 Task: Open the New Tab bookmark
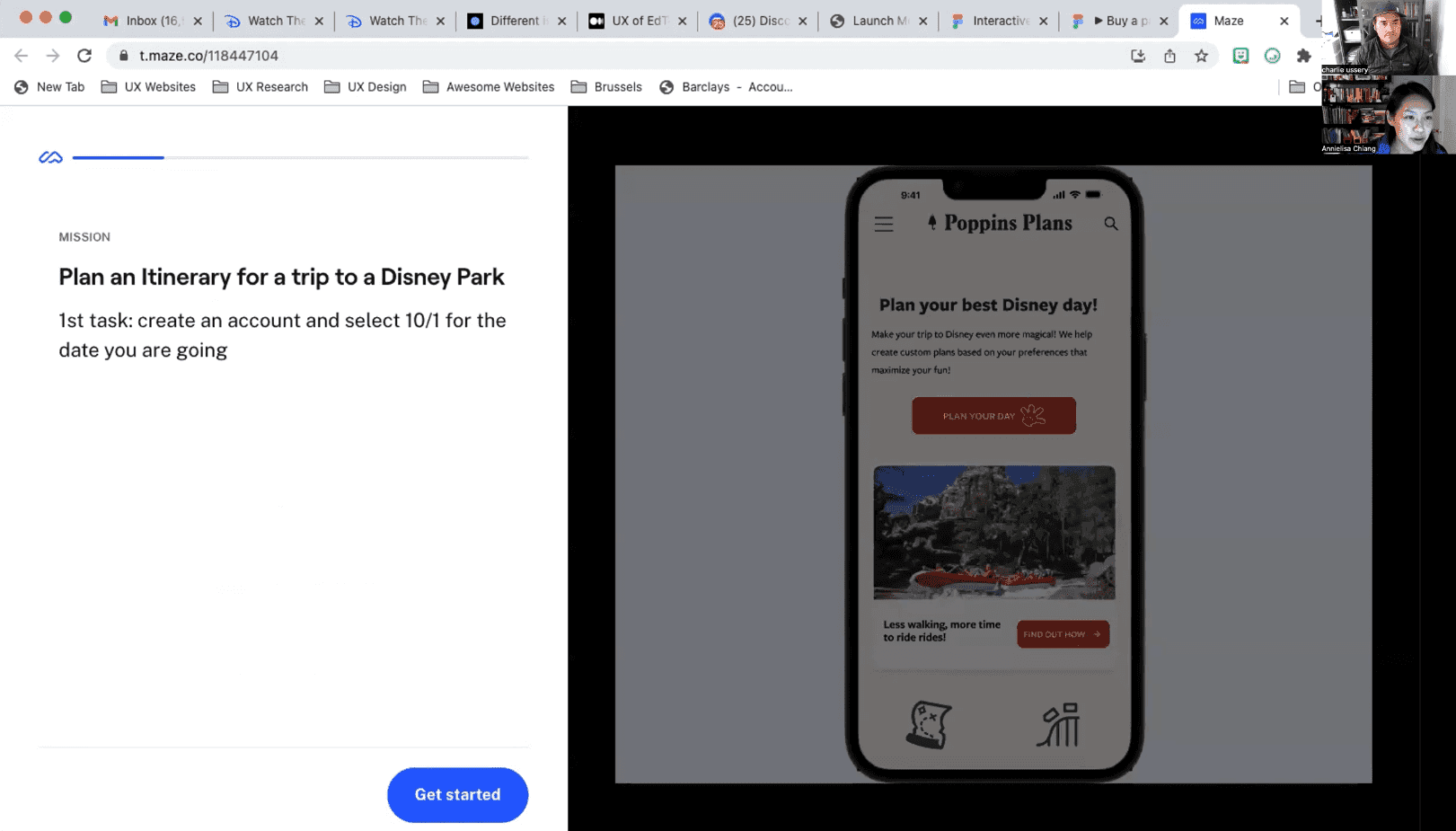point(49,87)
